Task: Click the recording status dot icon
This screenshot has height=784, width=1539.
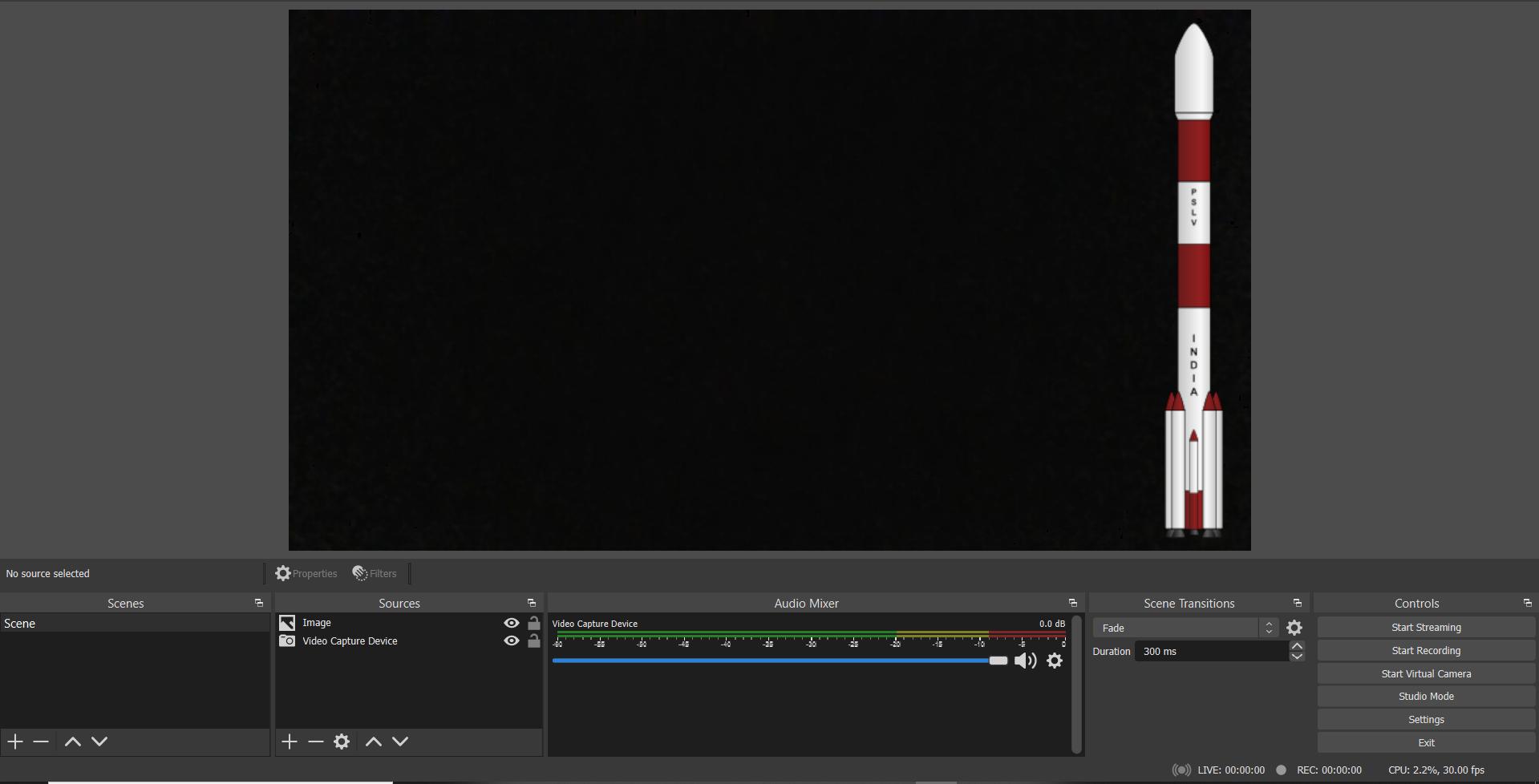Action: tap(1281, 770)
